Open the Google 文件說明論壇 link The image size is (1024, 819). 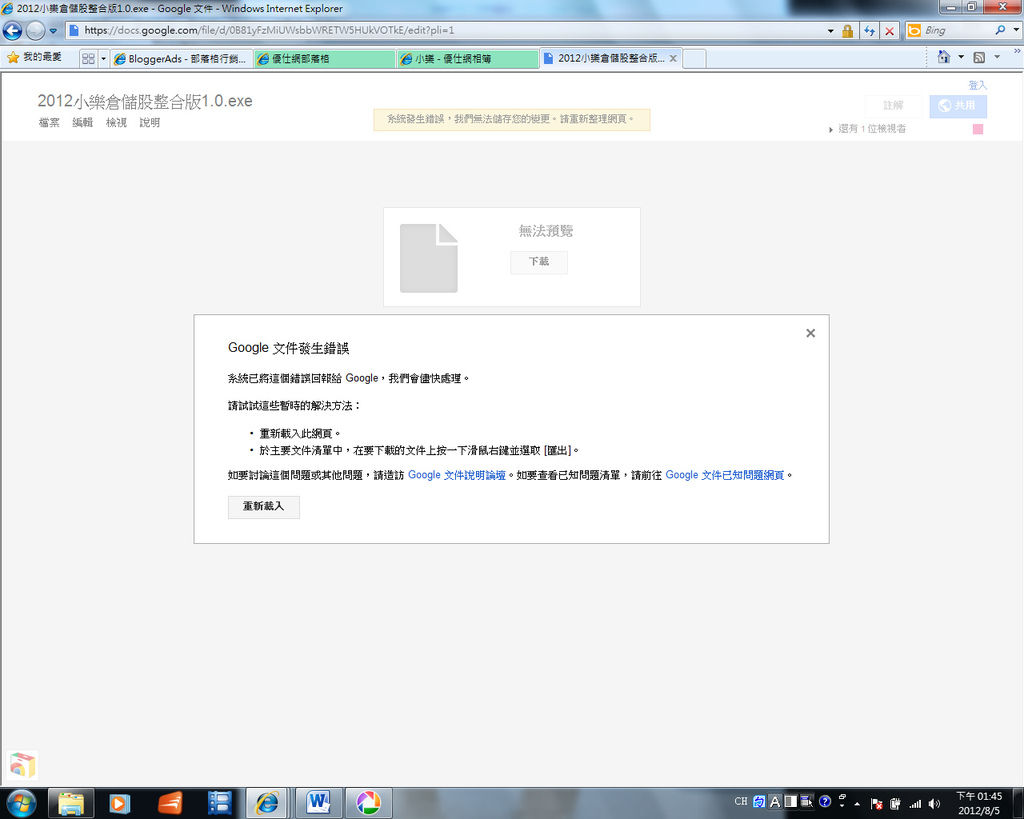point(456,475)
